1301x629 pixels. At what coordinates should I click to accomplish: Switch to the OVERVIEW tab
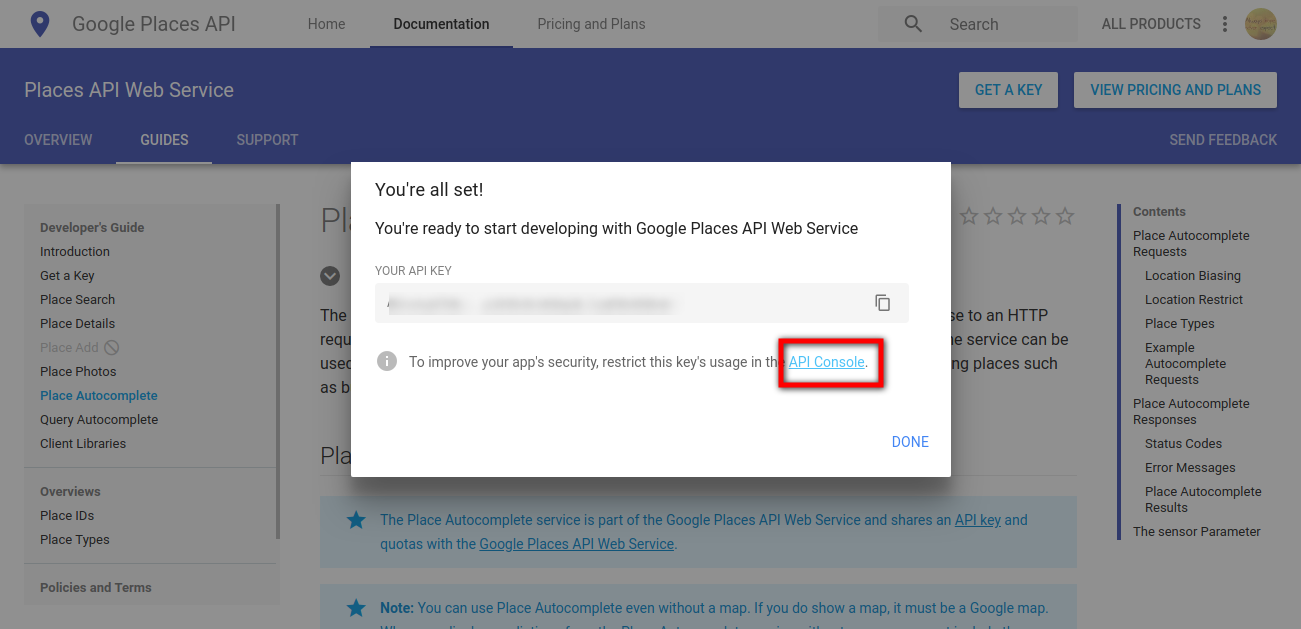tap(58, 140)
